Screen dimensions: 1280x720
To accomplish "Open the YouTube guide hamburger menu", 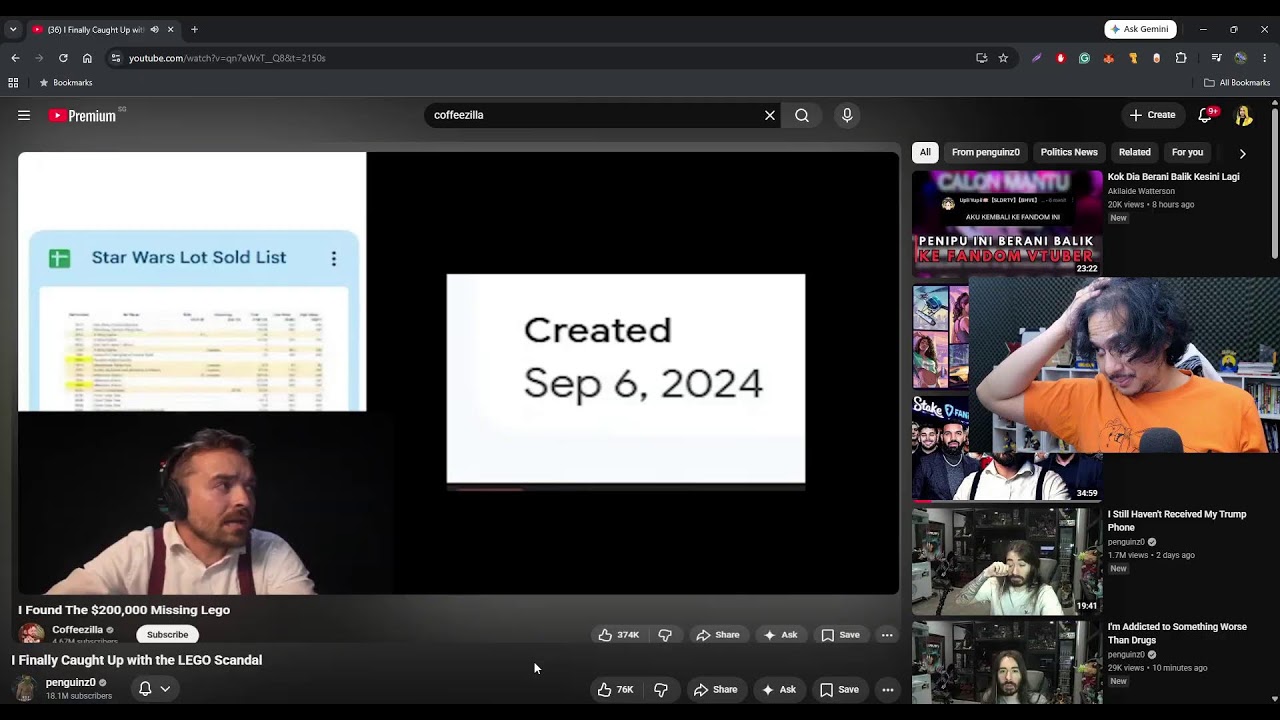I will tap(24, 116).
